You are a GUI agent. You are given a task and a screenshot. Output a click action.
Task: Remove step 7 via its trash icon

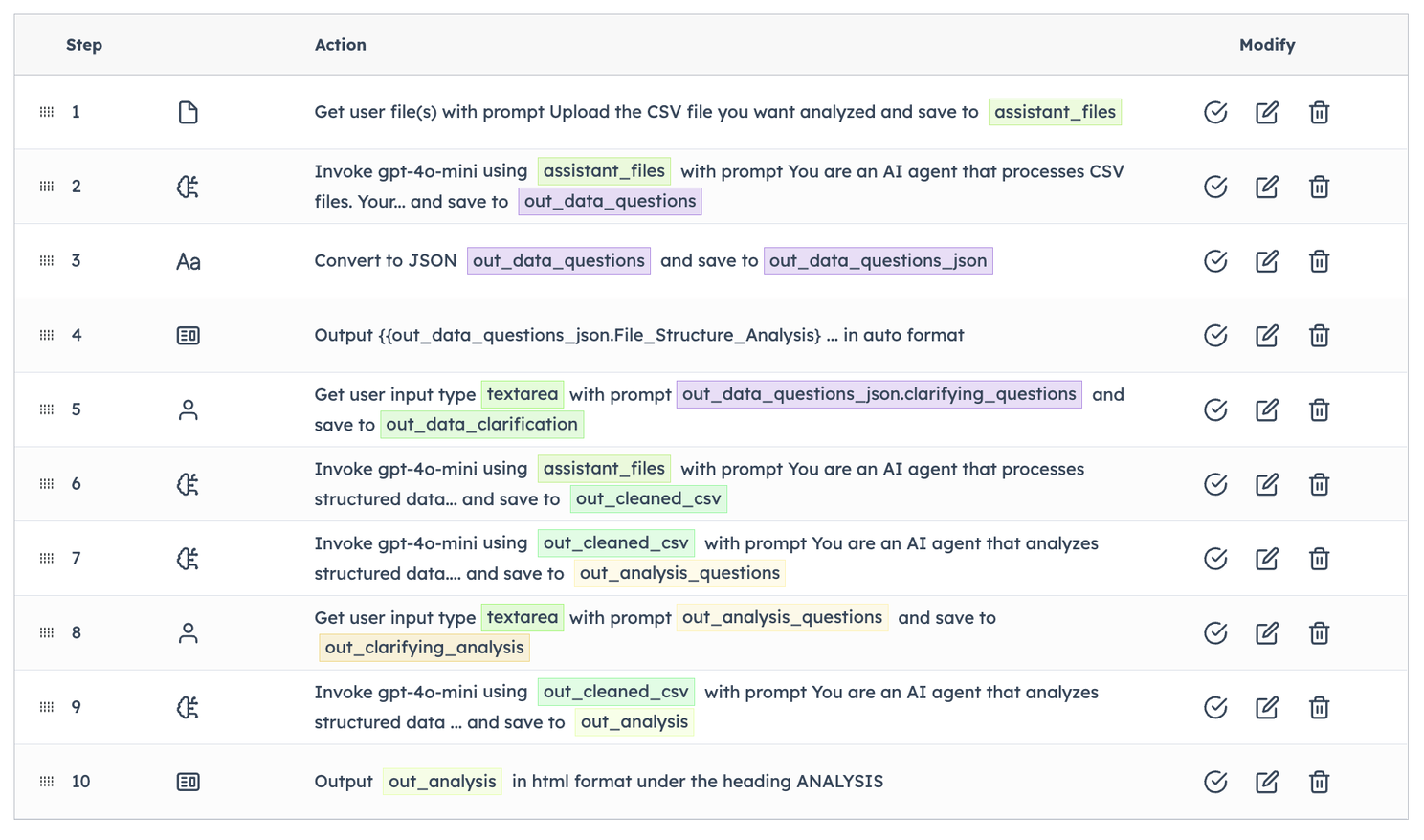point(1319,559)
